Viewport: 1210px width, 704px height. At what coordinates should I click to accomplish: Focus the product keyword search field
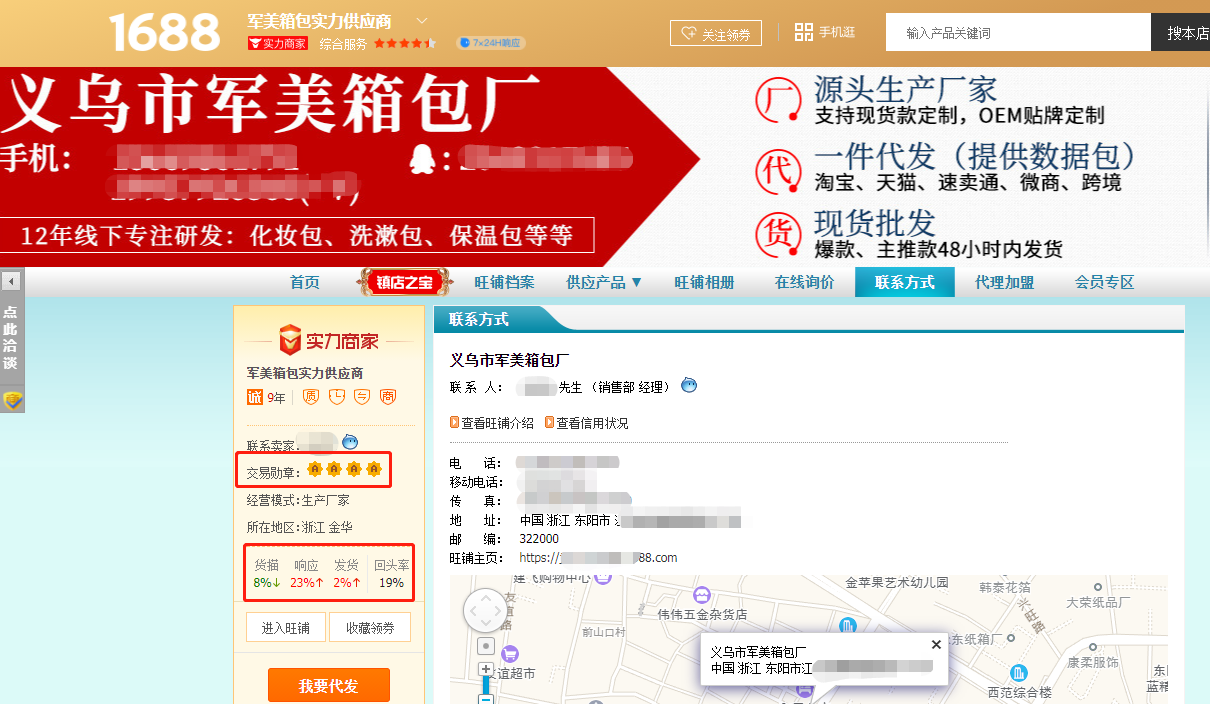[1018, 33]
